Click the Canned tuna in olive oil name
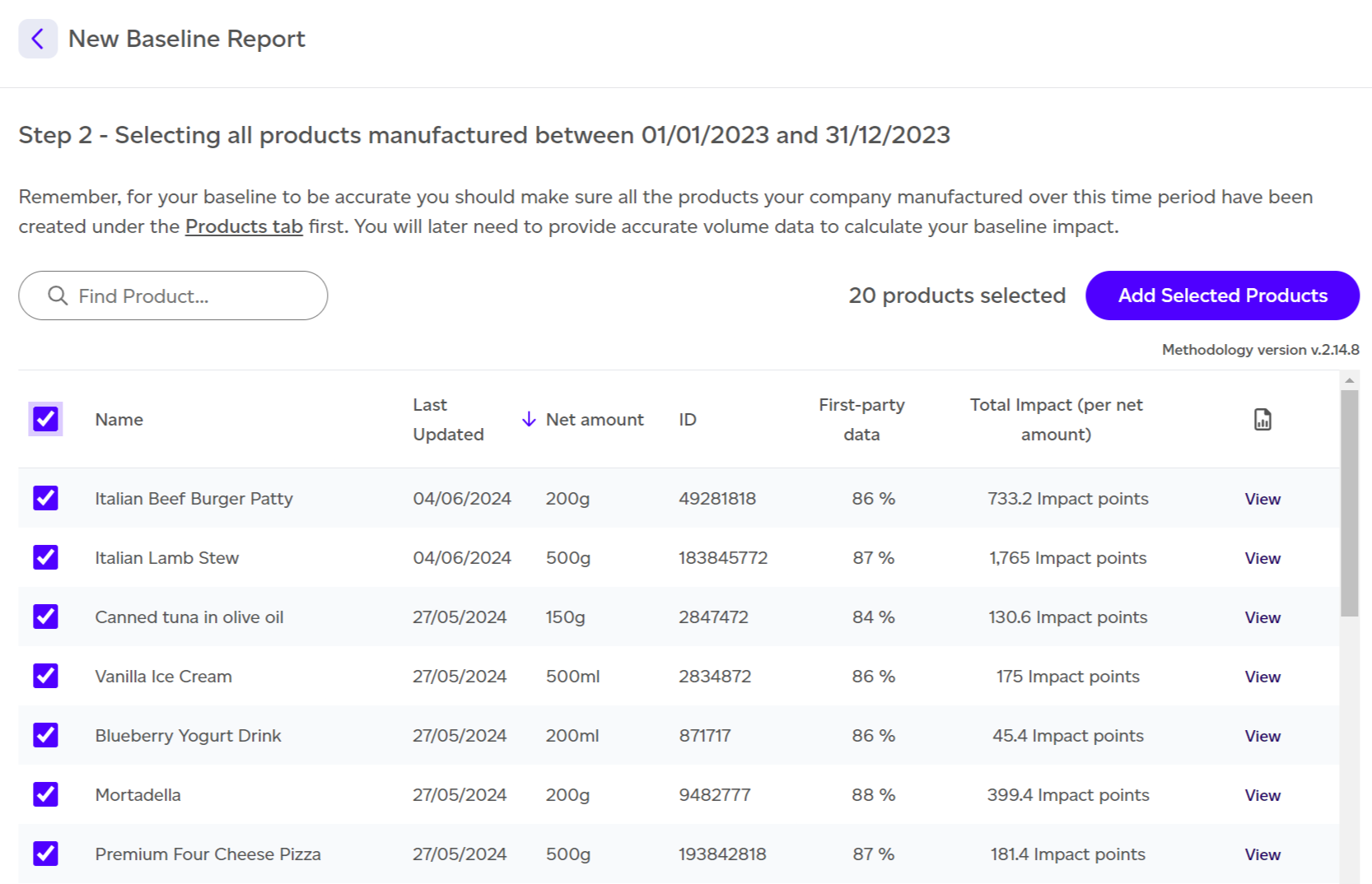 point(189,617)
